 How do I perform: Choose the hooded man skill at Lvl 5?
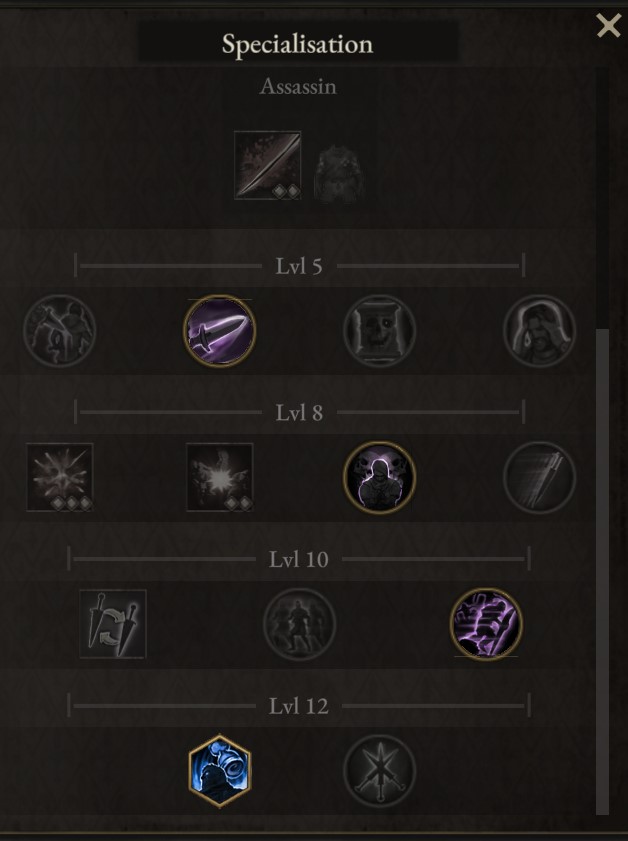pyautogui.click(x=539, y=330)
